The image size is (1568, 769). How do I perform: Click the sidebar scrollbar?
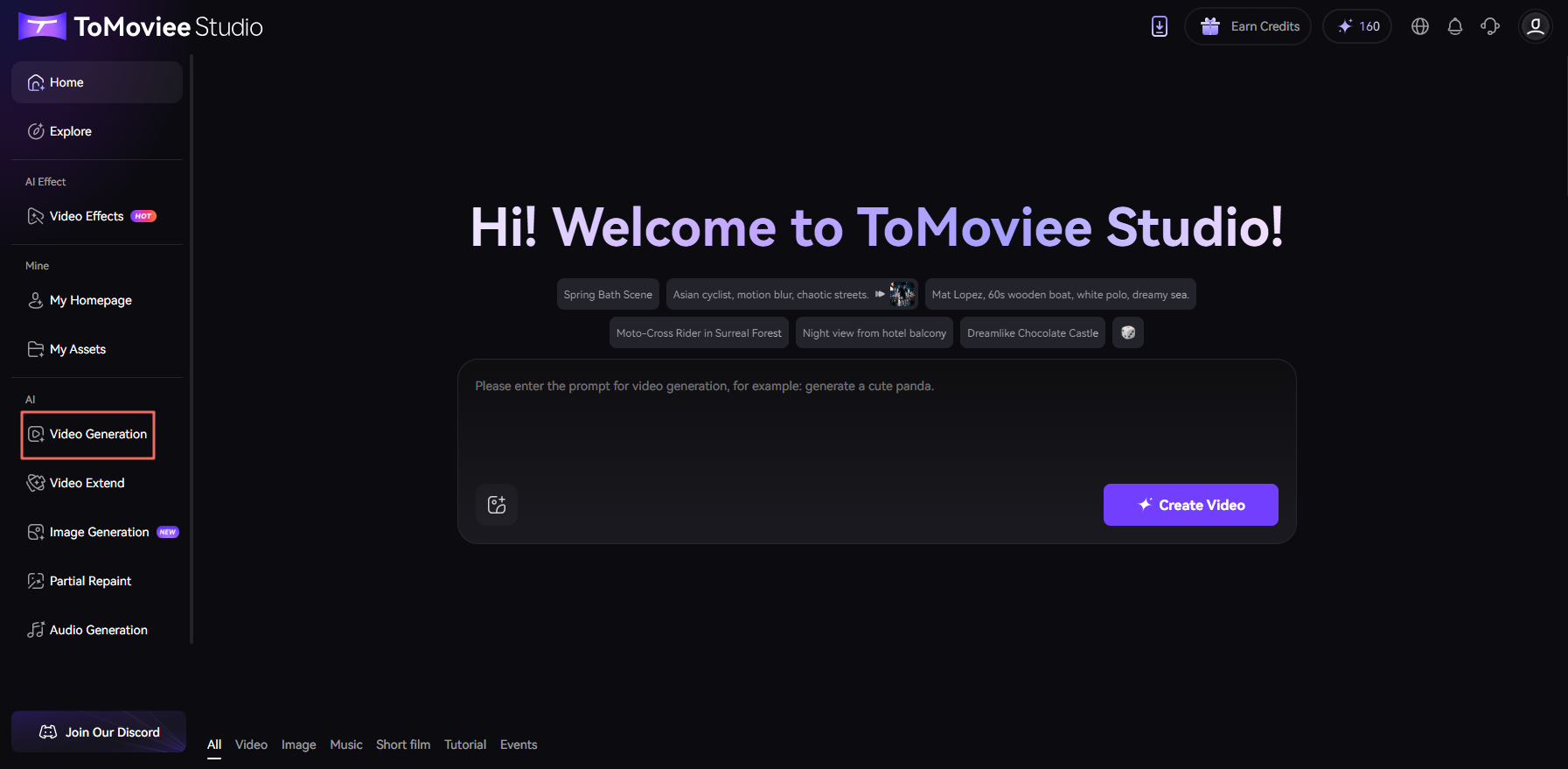coord(192,350)
